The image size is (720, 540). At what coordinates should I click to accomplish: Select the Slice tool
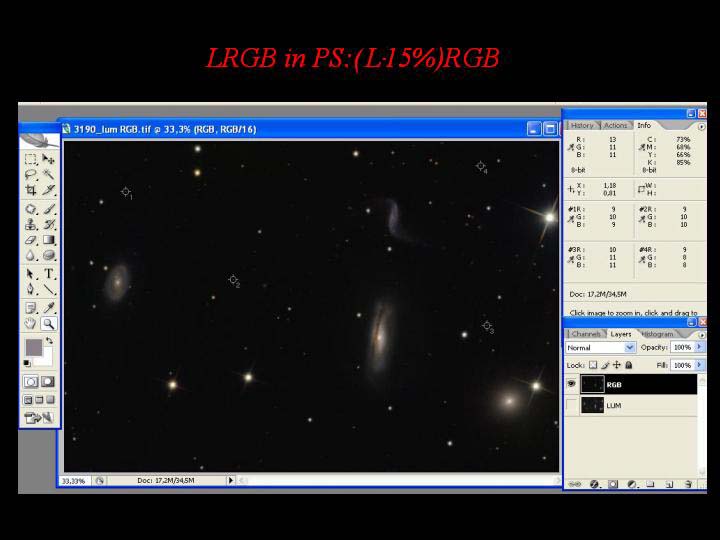[x=48, y=190]
